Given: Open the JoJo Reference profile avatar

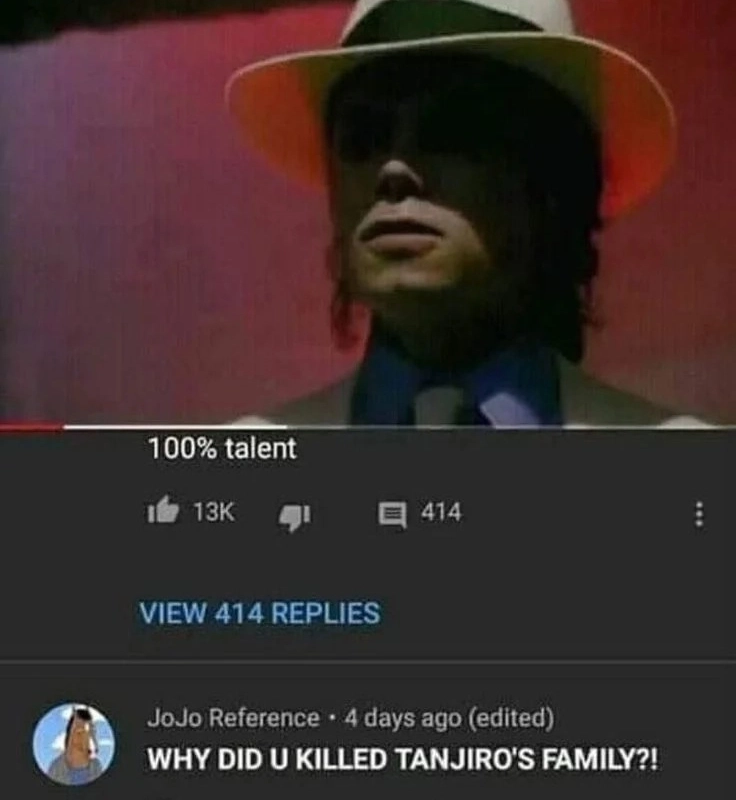Looking at the screenshot, I should click(x=74, y=743).
